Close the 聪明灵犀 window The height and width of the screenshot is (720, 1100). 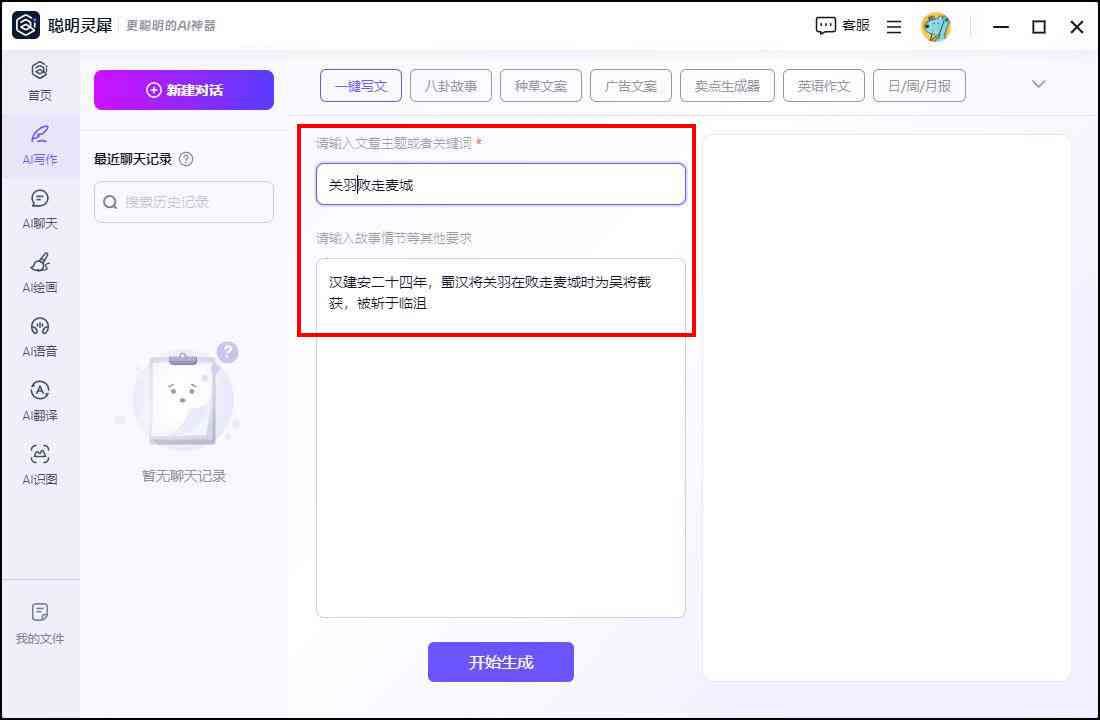tap(1077, 27)
